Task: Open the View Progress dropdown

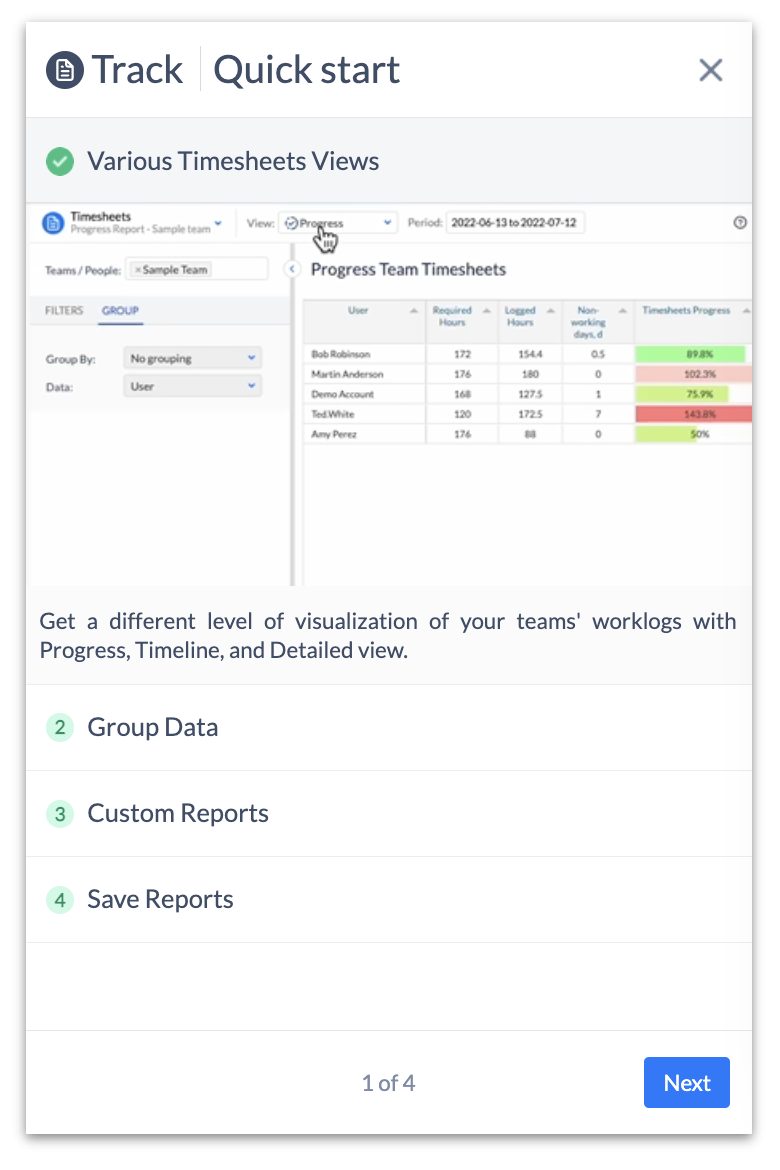Action: click(x=338, y=223)
